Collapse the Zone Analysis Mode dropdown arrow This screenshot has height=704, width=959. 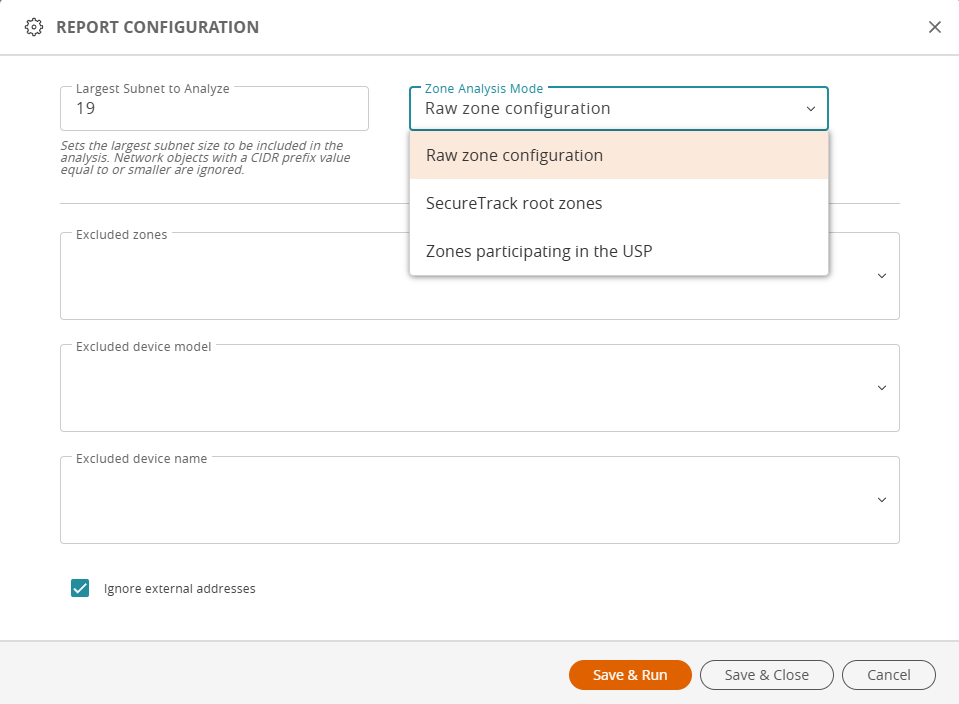(x=811, y=109)
